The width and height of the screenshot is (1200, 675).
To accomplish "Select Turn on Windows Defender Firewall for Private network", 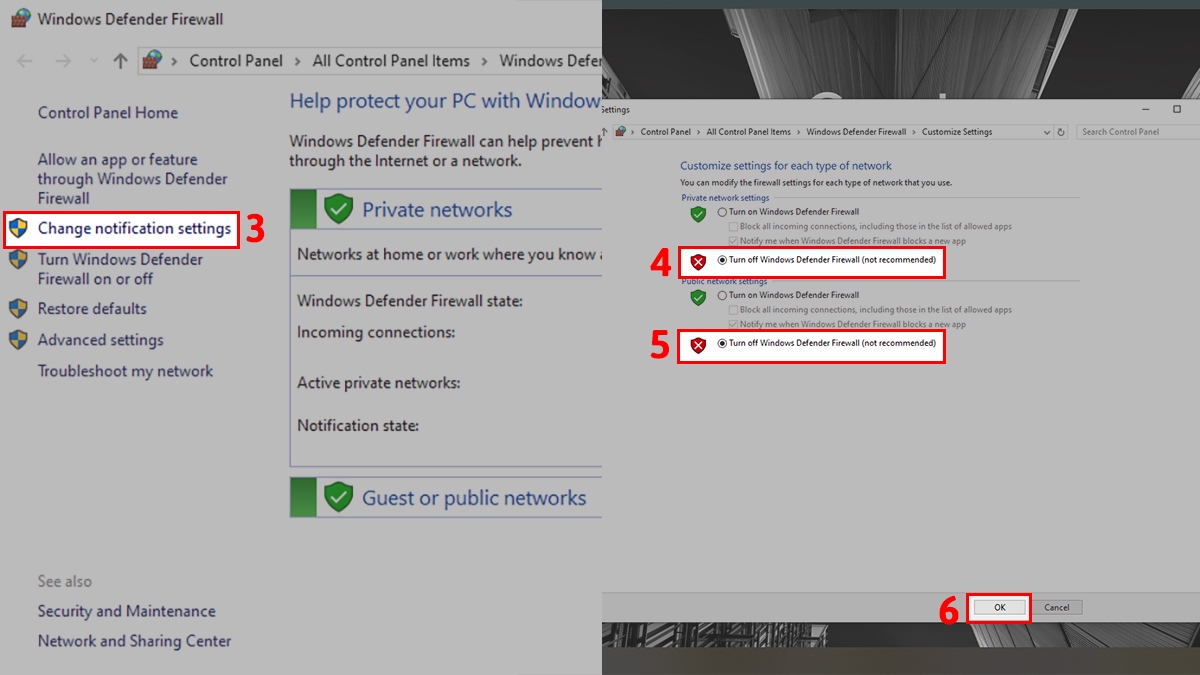I will point(722,212).
